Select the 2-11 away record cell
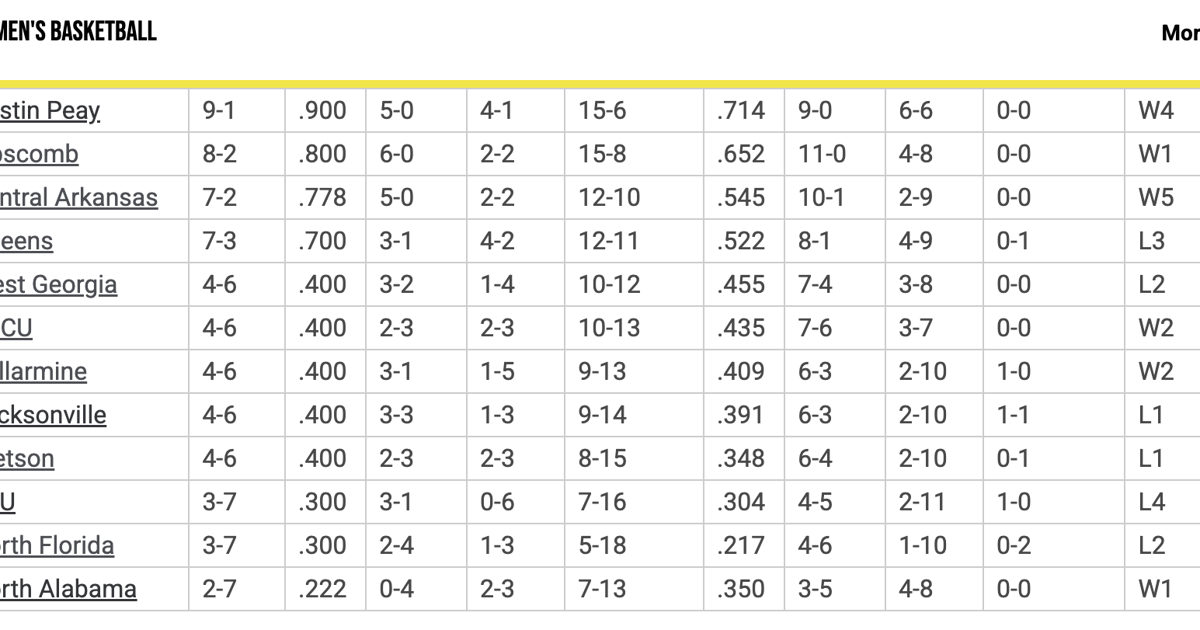1200x630 pixels. tap(922, 502)
